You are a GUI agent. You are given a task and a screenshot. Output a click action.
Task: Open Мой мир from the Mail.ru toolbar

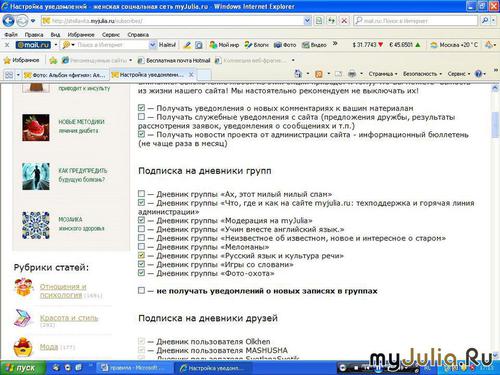[x=224, y=45]
